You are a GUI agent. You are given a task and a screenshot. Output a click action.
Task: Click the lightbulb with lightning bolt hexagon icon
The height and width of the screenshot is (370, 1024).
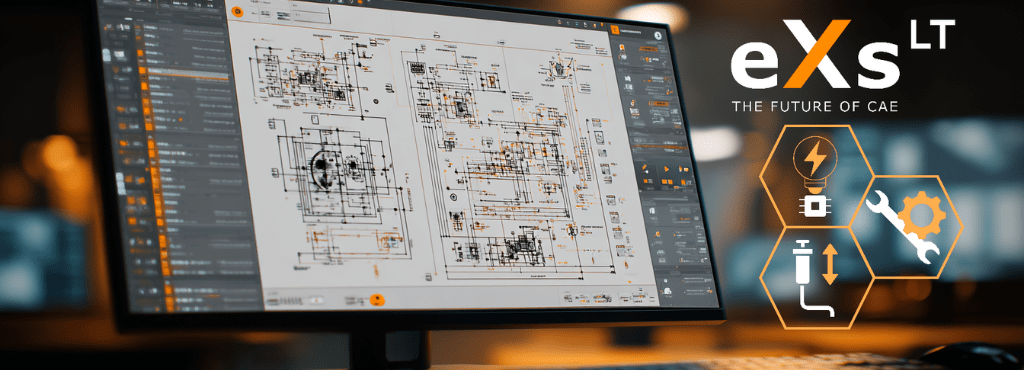[817, 176]
